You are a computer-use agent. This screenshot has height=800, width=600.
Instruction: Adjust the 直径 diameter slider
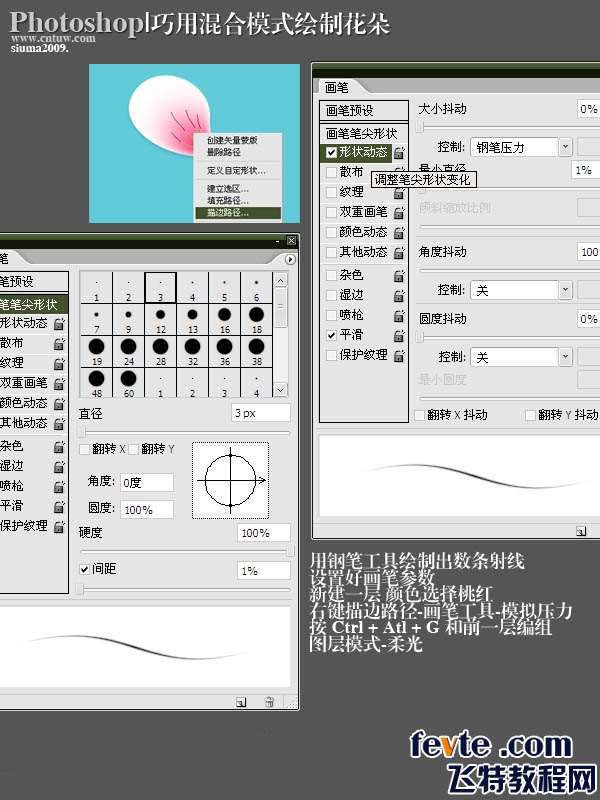click(185, 432)
